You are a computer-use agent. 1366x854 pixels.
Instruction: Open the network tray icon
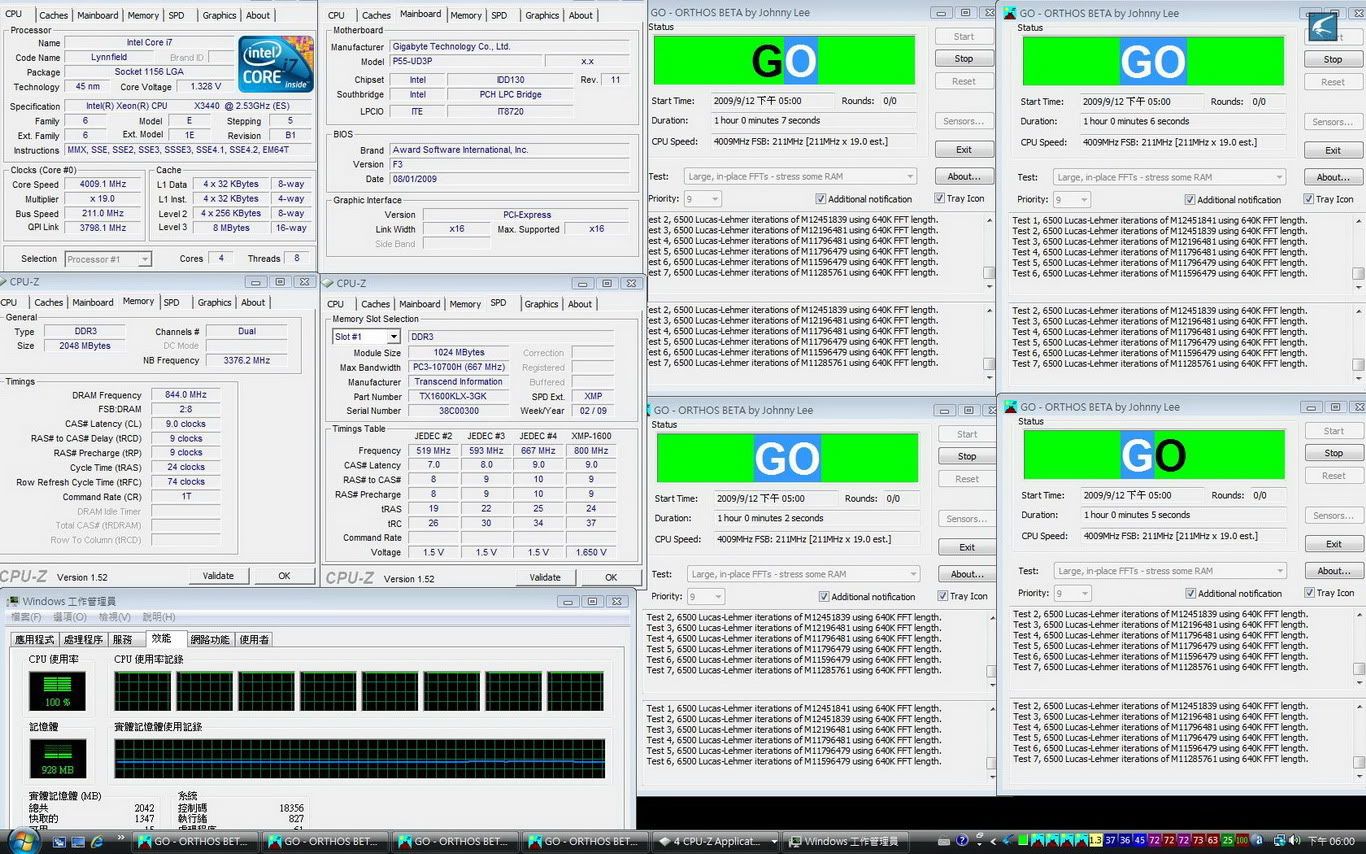1279,841
